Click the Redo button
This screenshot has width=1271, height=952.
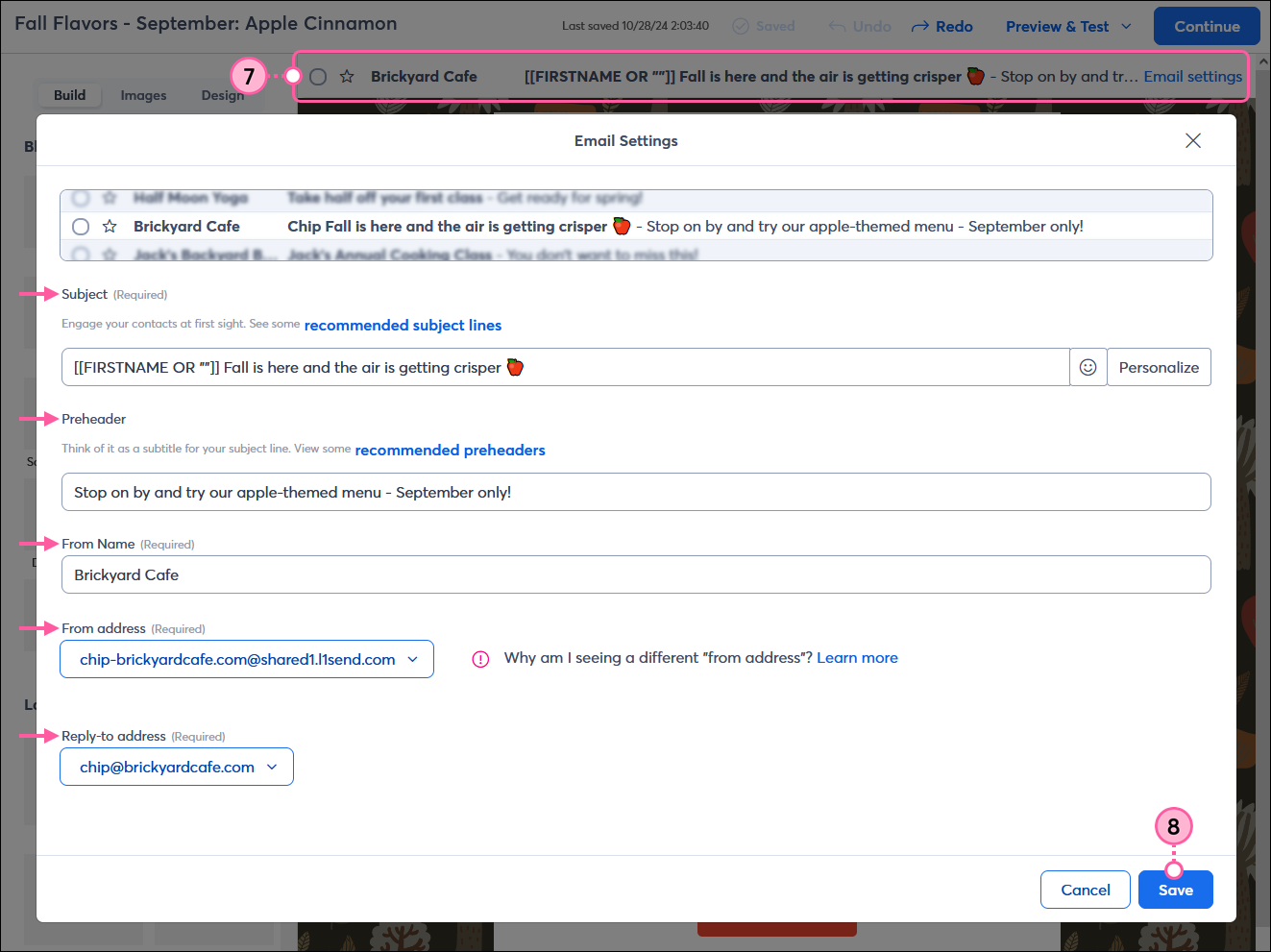point(942,26)
